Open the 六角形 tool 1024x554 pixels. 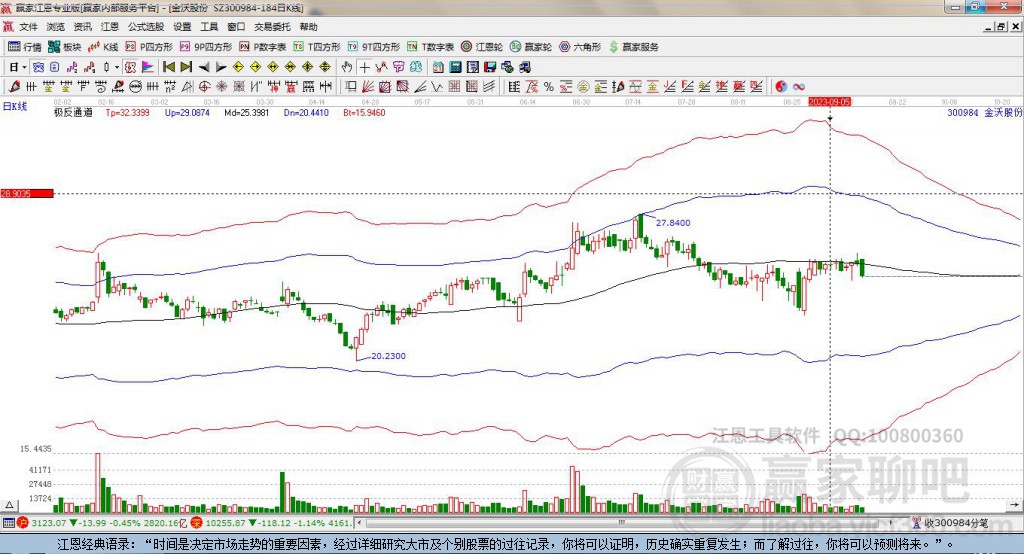coord(580,47)
